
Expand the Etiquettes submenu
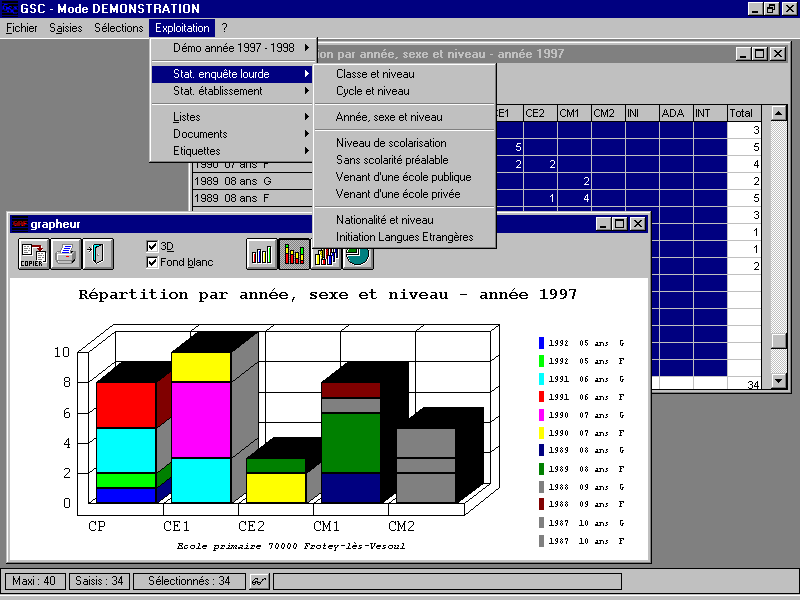(197, 151)
